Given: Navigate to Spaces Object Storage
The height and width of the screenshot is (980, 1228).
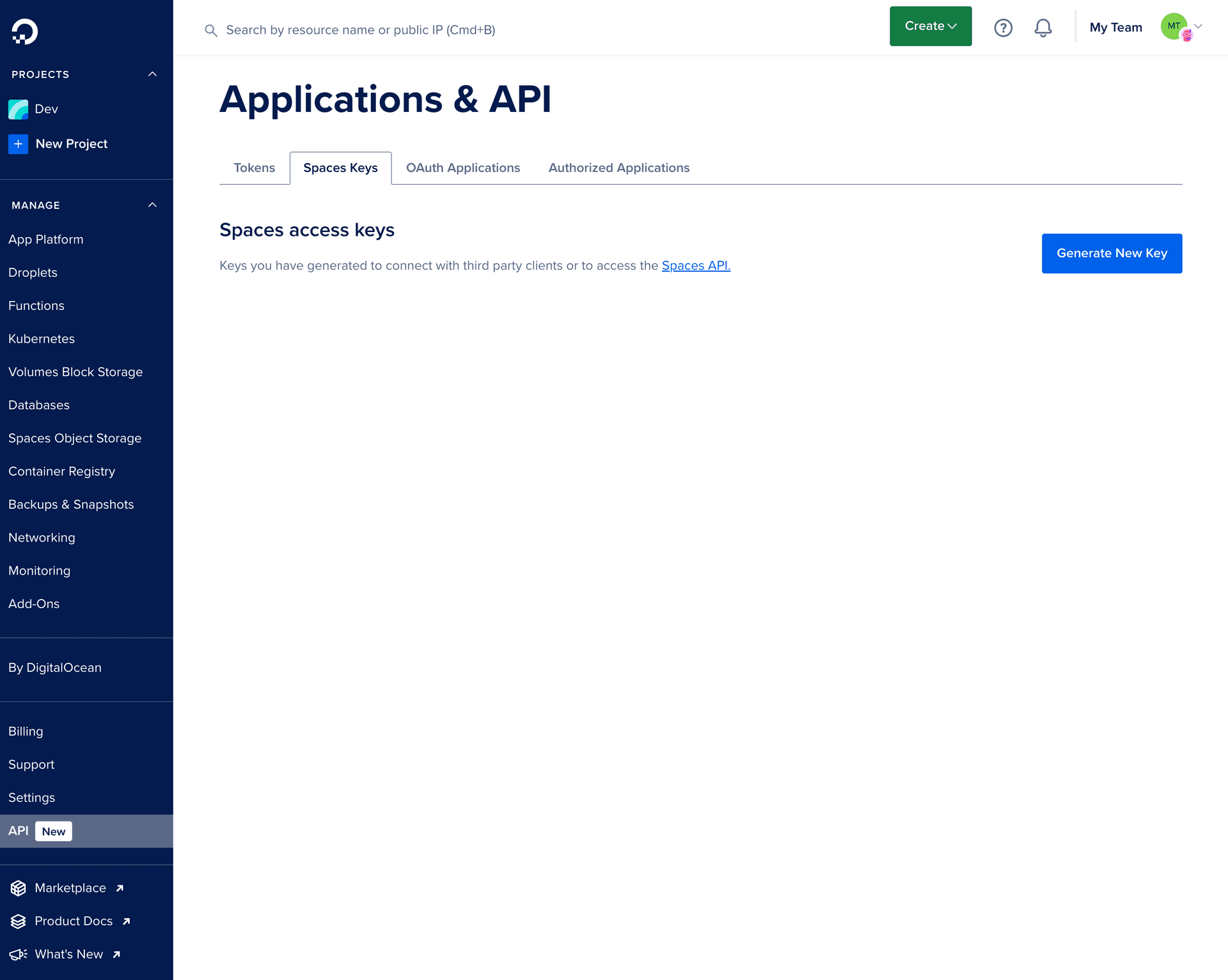Looking at the screenshot, I should pos(75,438).
